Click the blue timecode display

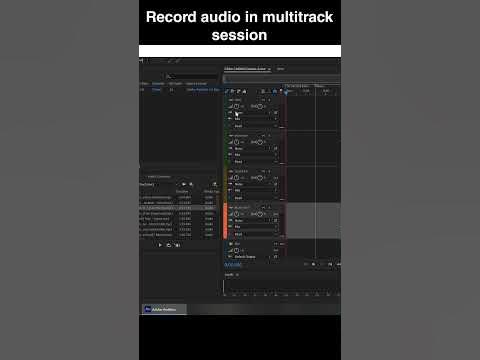point(233,265)
